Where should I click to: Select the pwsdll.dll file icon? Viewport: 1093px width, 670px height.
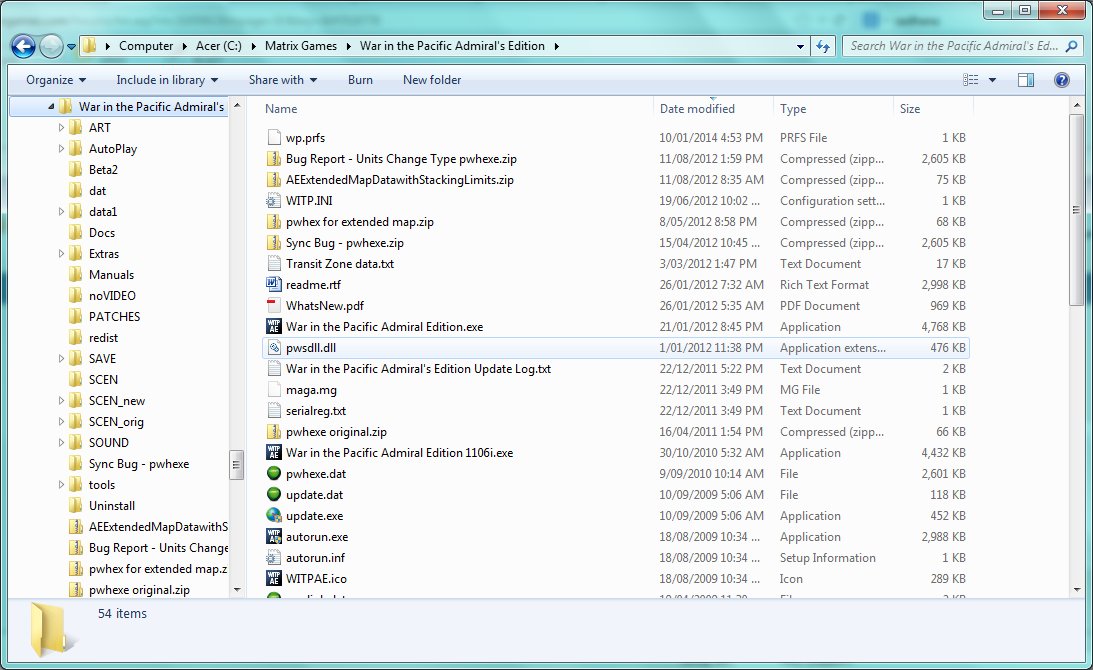tap(274, 347)
